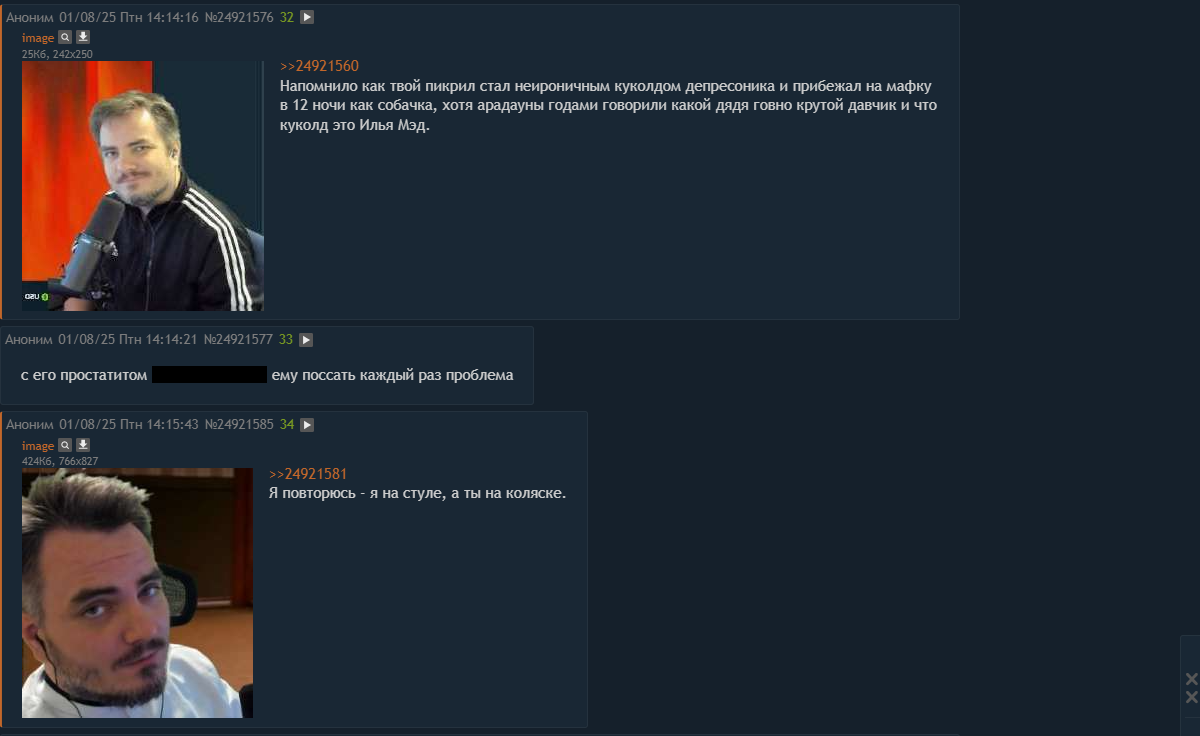The image size is (1200, 736).
Task: Download the image attached to post №24921585
Action: 83,445
